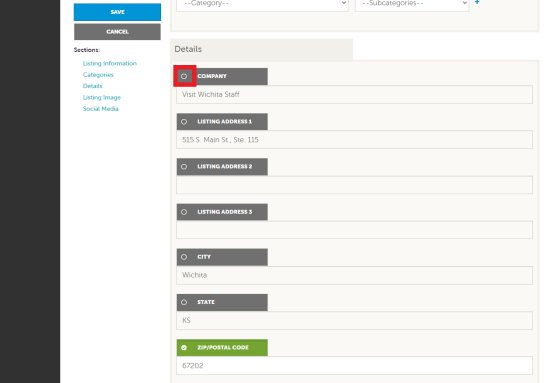This screenshot has width=550, height=383.
Task: Select the Social Media section link
Action: point(101,109)
